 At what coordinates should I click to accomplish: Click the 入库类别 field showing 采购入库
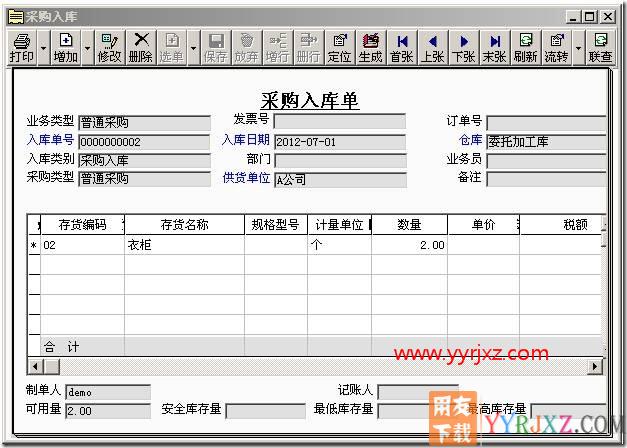[144, 160]
